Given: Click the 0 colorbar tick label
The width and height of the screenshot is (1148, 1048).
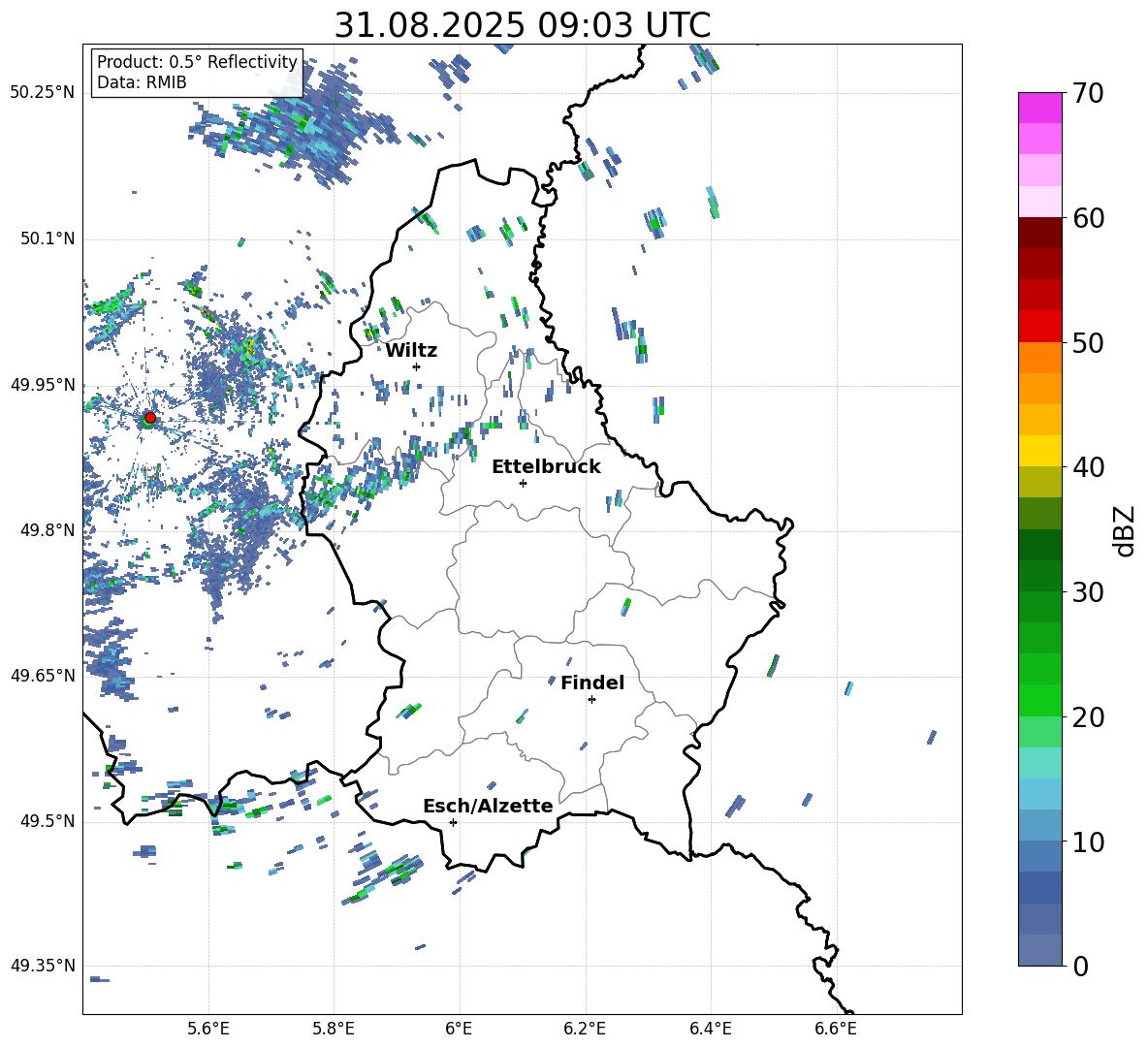Looking at the screenshot, I should click(1079, 967).
